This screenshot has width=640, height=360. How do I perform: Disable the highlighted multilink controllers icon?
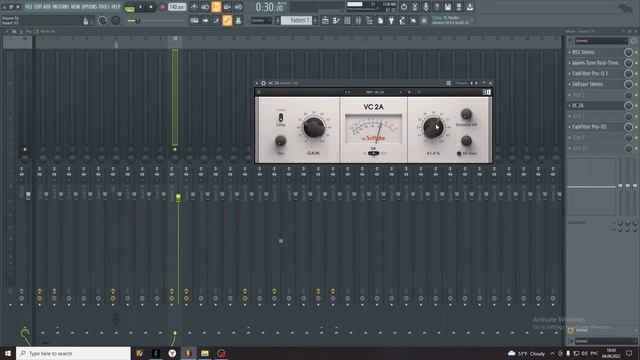tap(227, 20)
